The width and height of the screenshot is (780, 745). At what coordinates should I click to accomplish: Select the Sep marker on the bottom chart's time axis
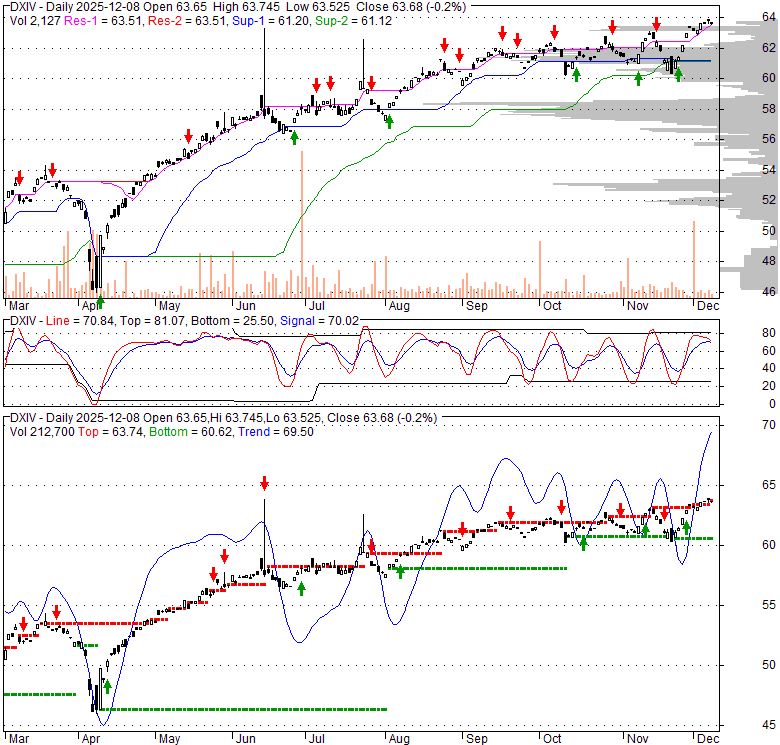coord(476,739)
